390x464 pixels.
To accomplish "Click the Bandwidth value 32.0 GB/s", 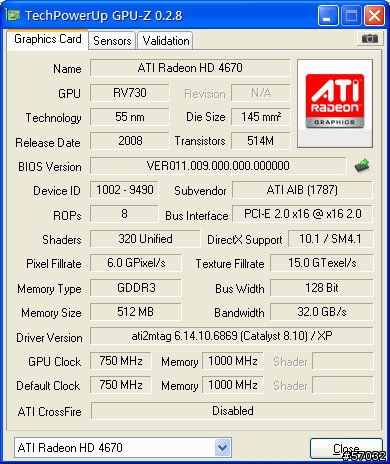I will [x=322, y=312].
